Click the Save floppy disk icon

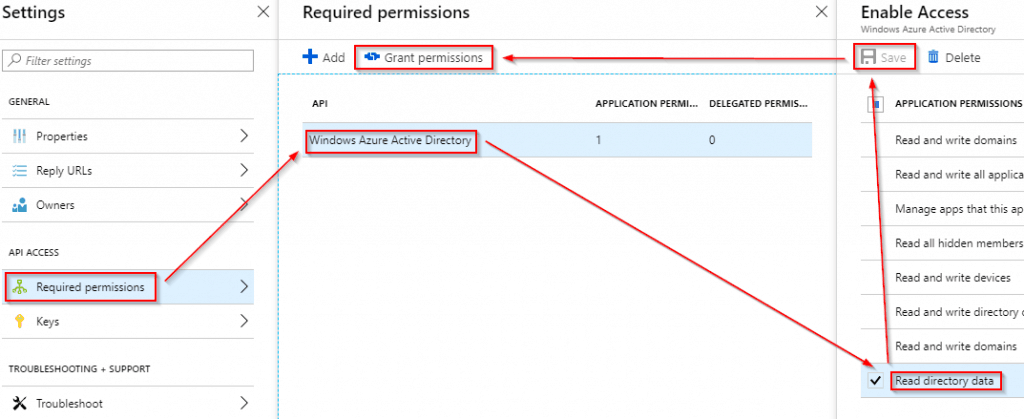coord(868,57)
